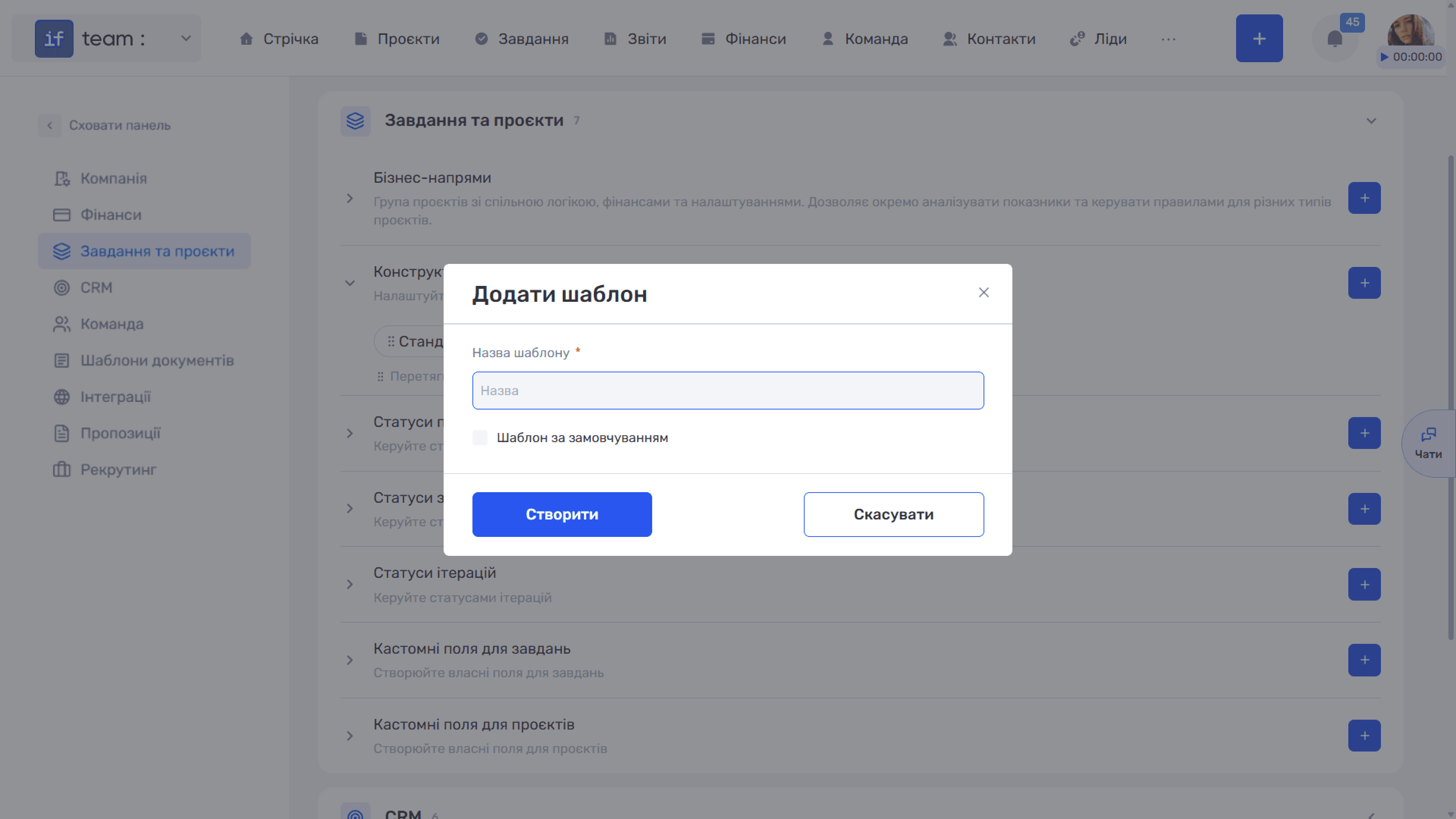Open the user profile avatar

coord(1410,30)
